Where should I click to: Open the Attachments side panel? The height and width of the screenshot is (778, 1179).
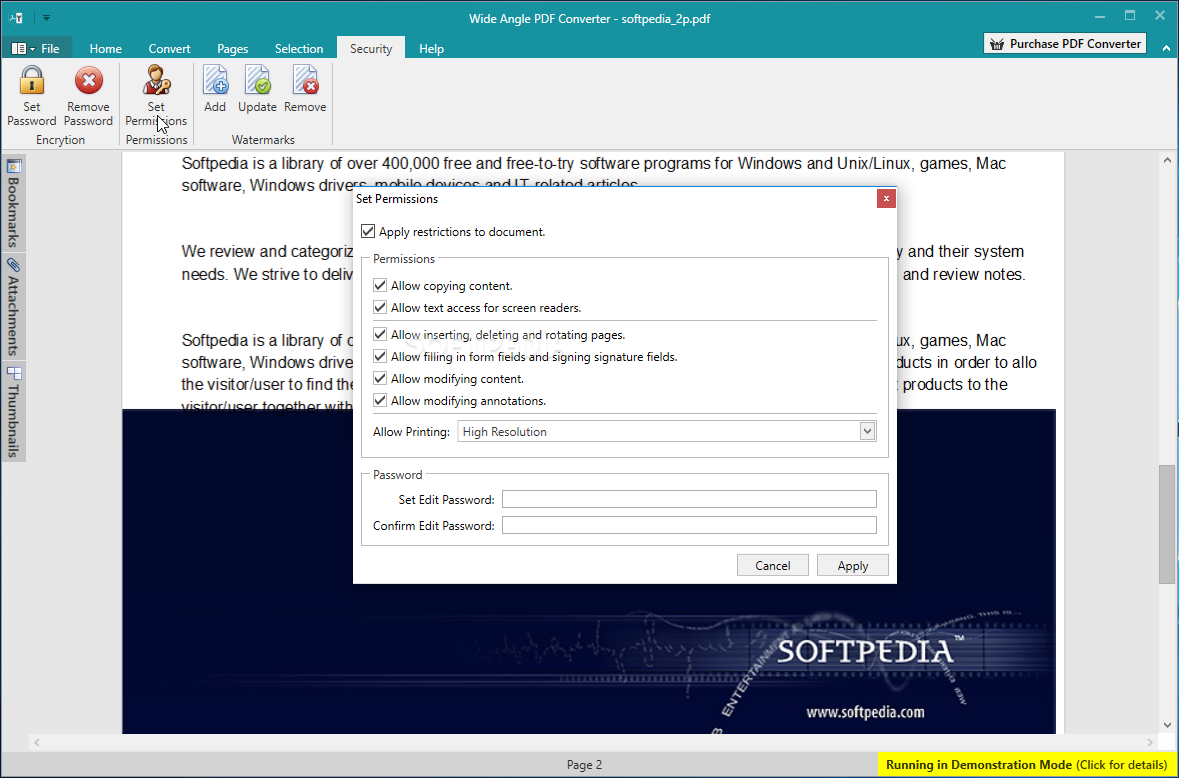pyautogui.click(x=14, y=307)
